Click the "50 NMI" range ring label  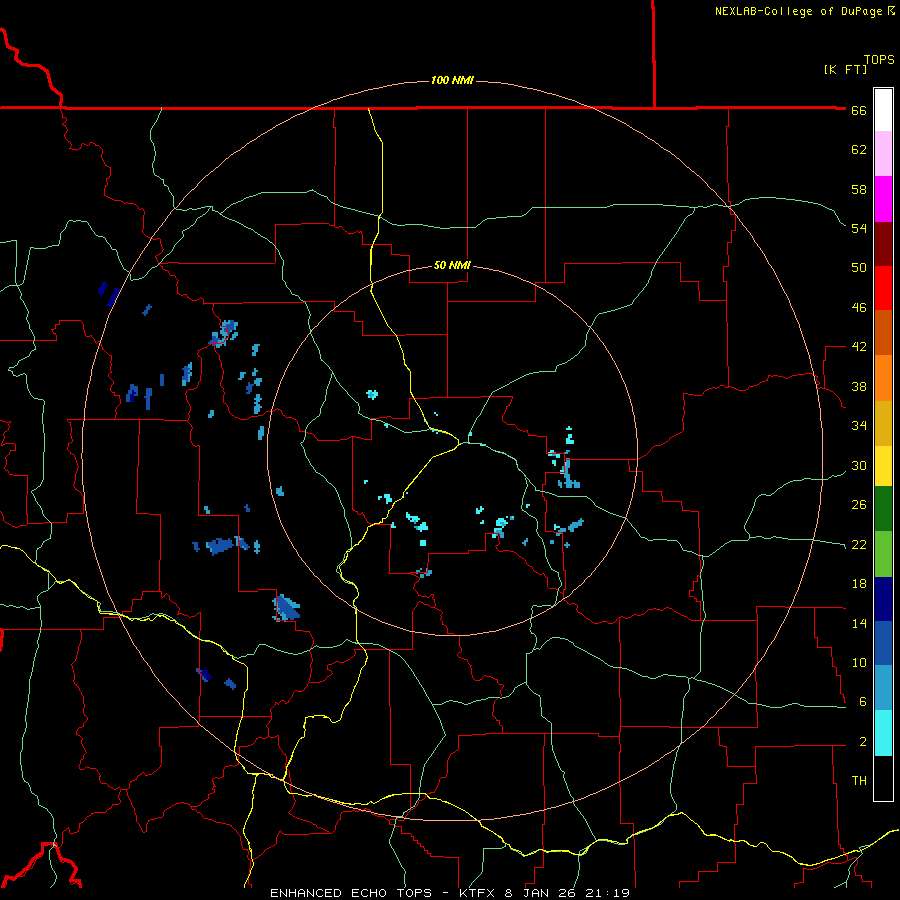[452, 265]
